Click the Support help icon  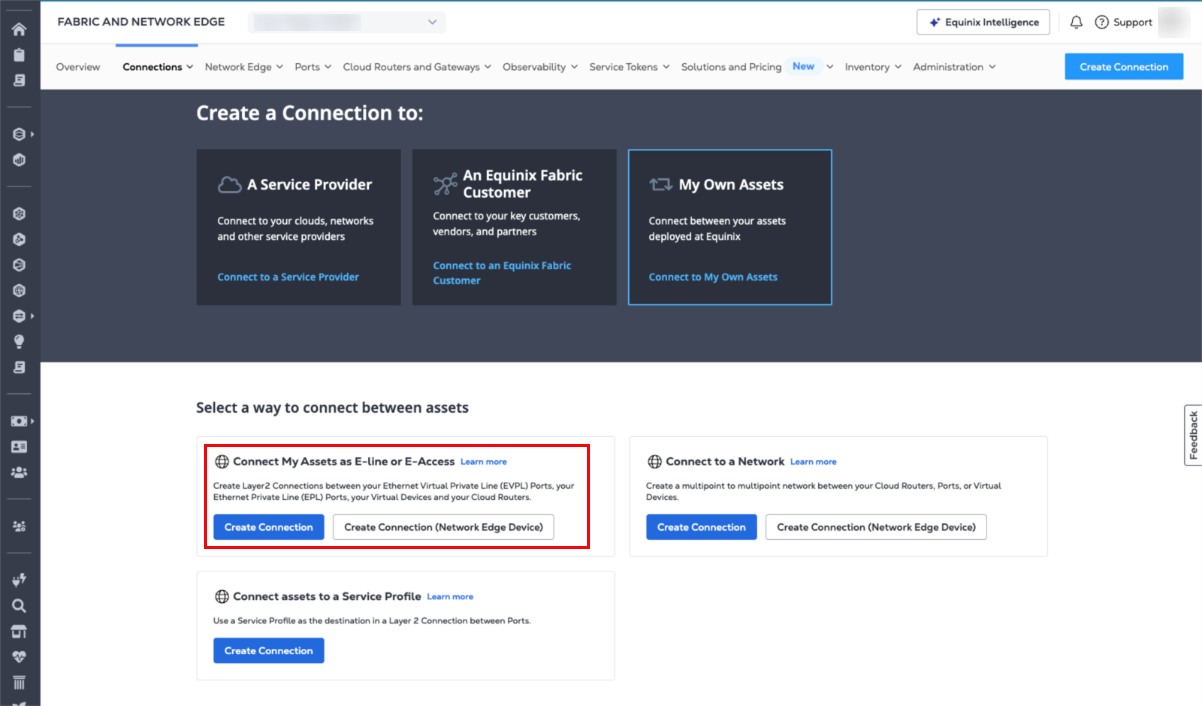point(1102,22)
